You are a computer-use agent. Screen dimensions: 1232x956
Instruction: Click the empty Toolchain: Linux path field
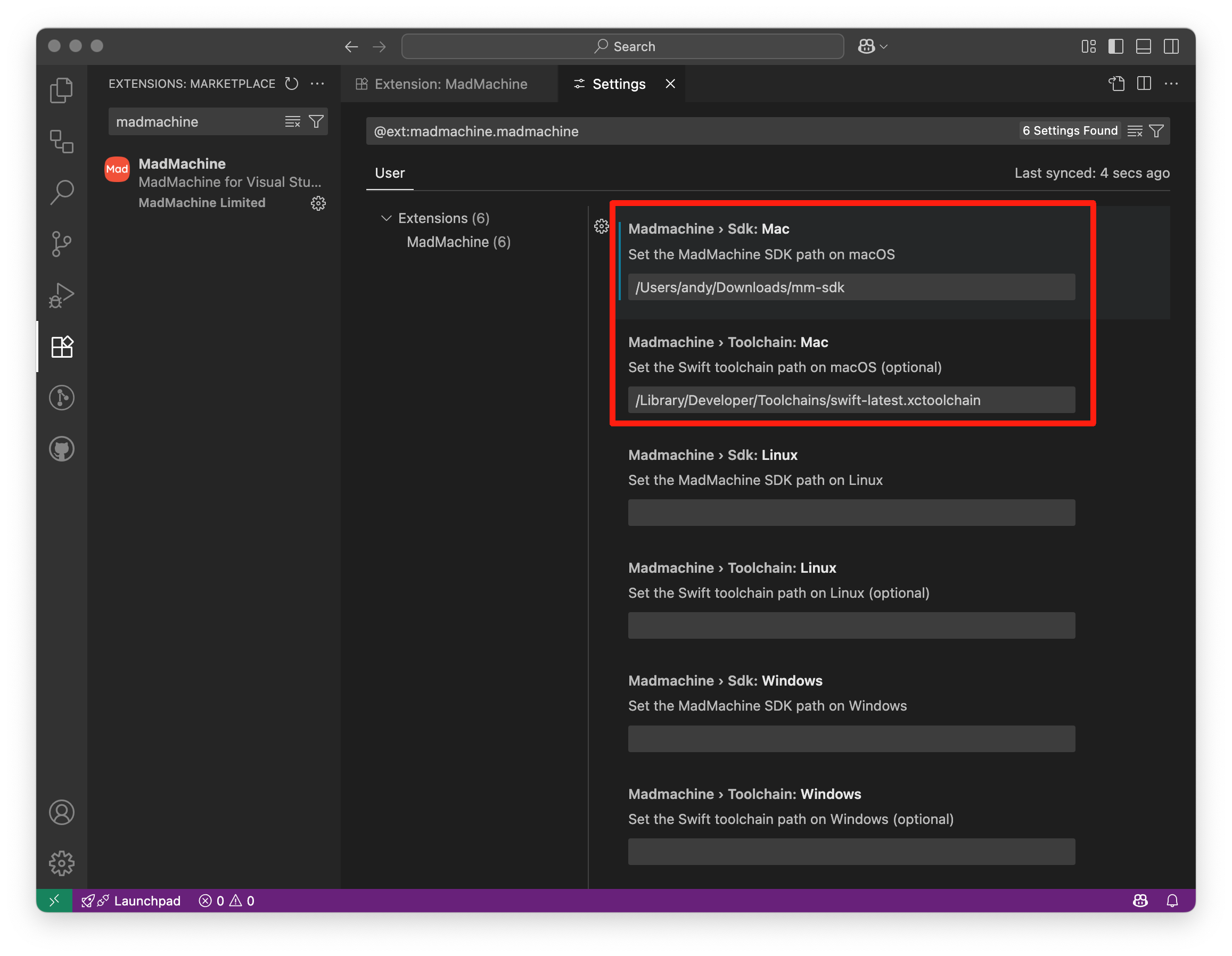(851, 625)
